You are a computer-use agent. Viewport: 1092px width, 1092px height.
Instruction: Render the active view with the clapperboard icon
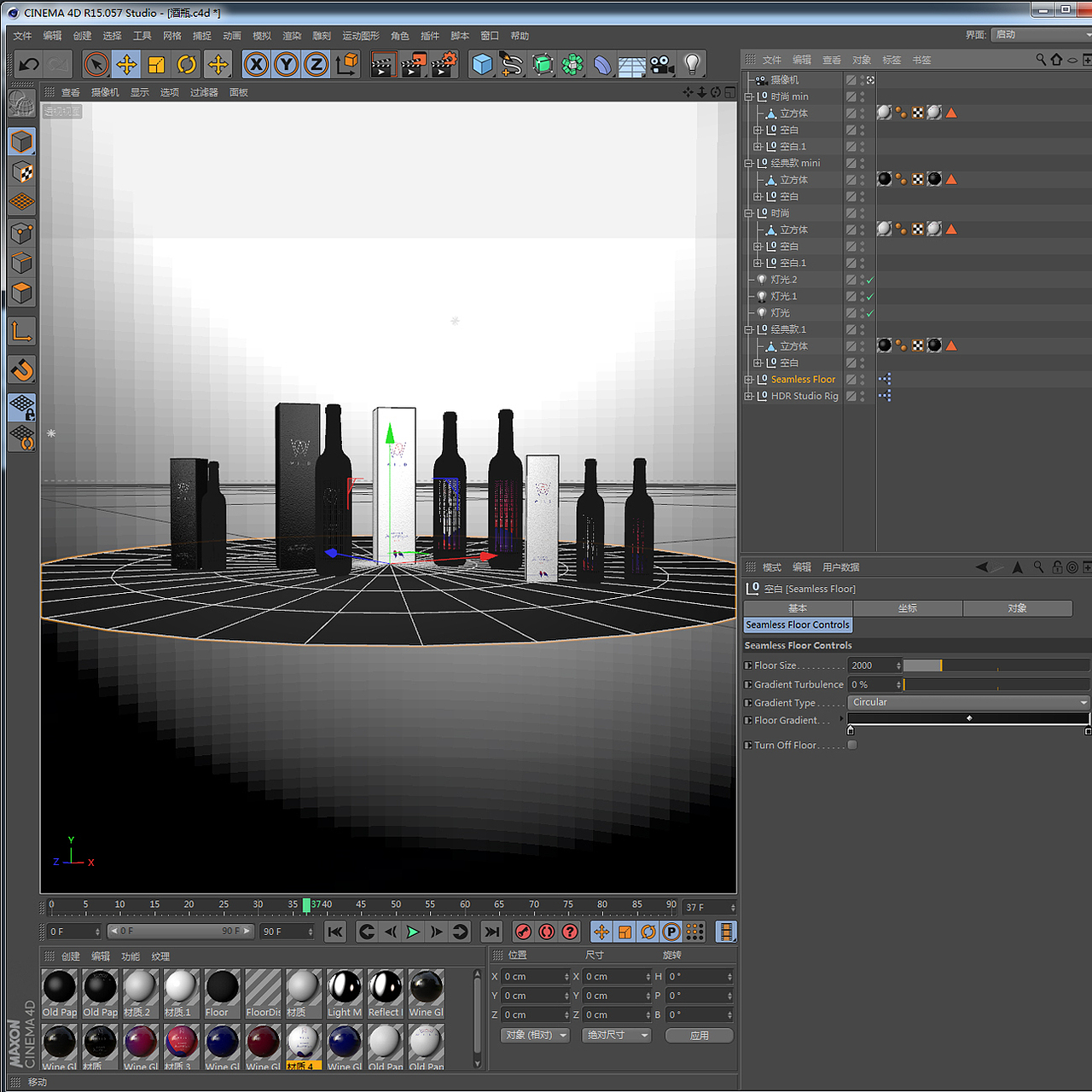tap(383, 64)
